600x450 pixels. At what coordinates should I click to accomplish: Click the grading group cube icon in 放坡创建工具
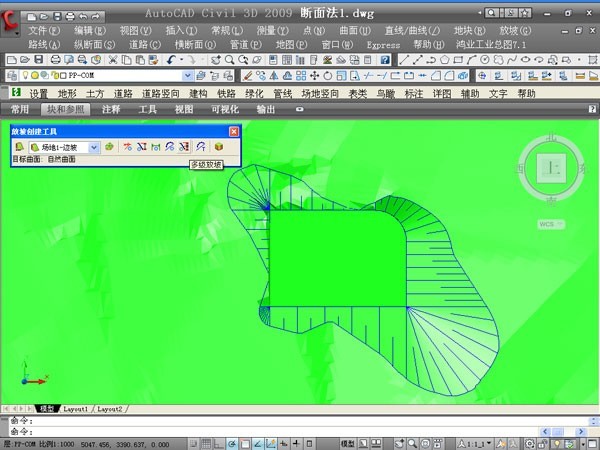pos(218,147)
